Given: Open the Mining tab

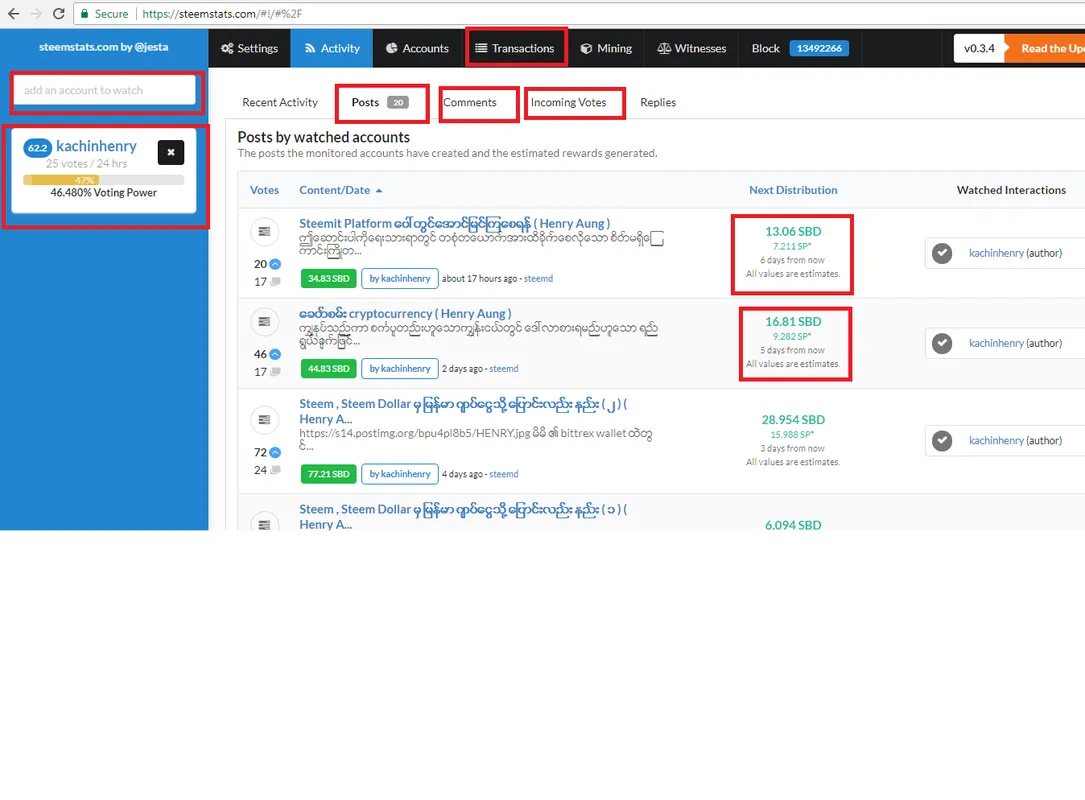Looking at the screenshot, I should [x=606, y=48].
